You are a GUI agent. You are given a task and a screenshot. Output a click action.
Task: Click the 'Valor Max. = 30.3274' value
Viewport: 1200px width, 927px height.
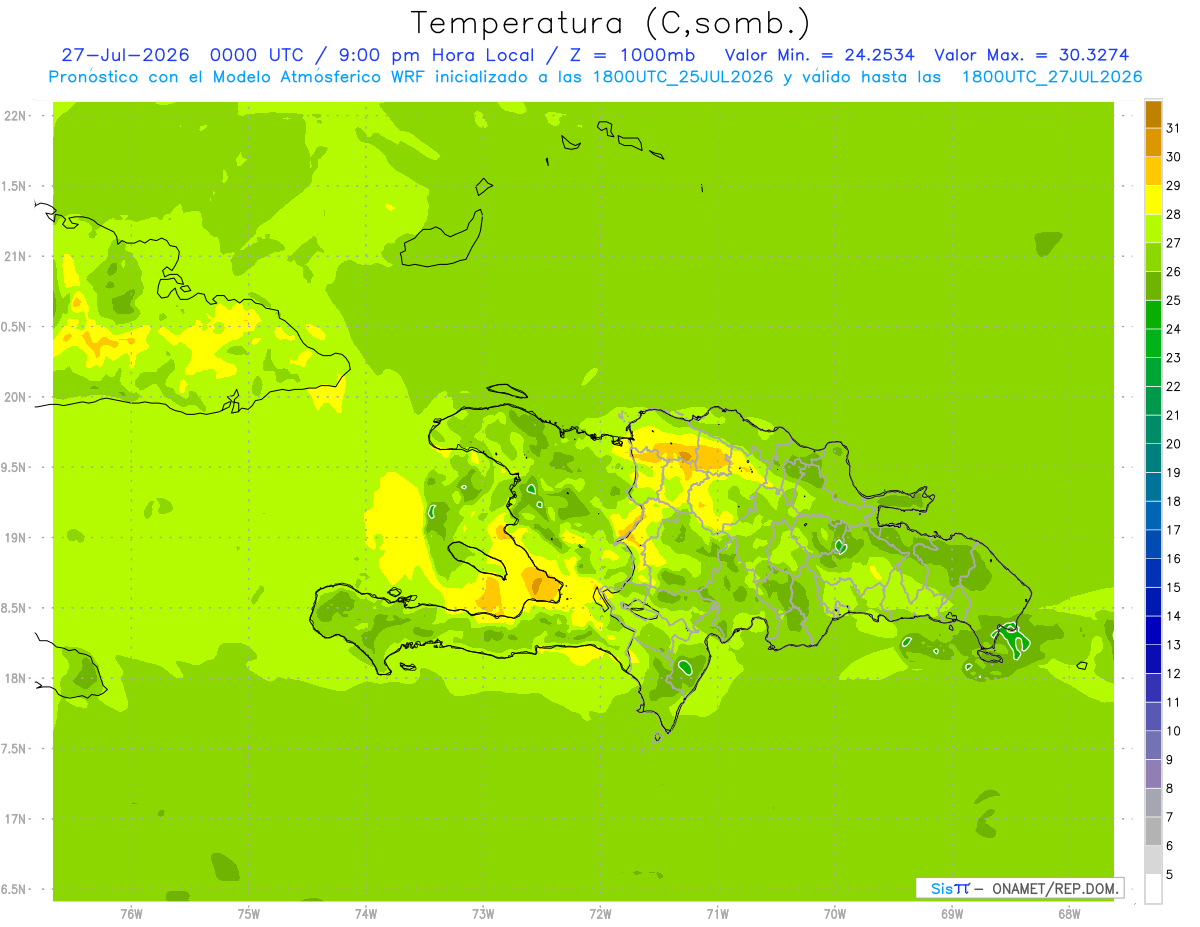(x=1032, y=55)
